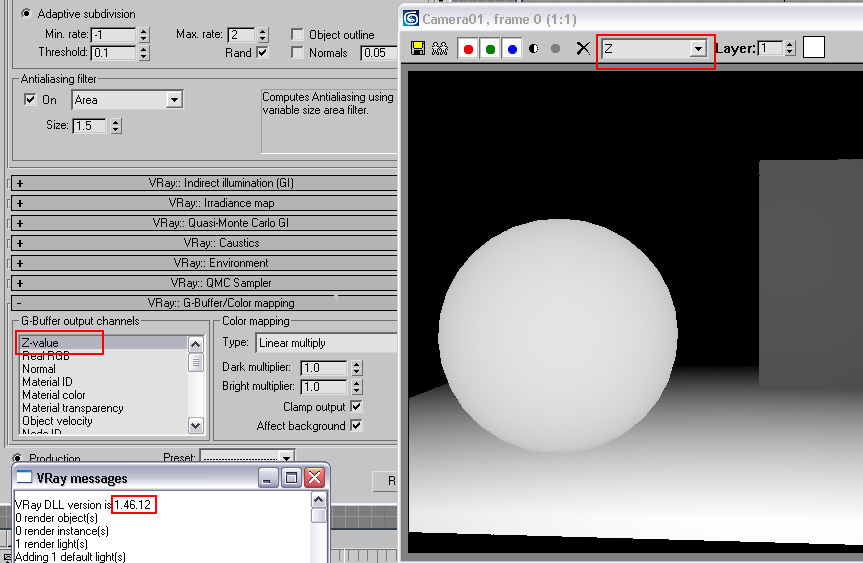Viewport: 863px width, 563px height.
Task: Close the VRay messages window
Action: (x=315, y=478)
